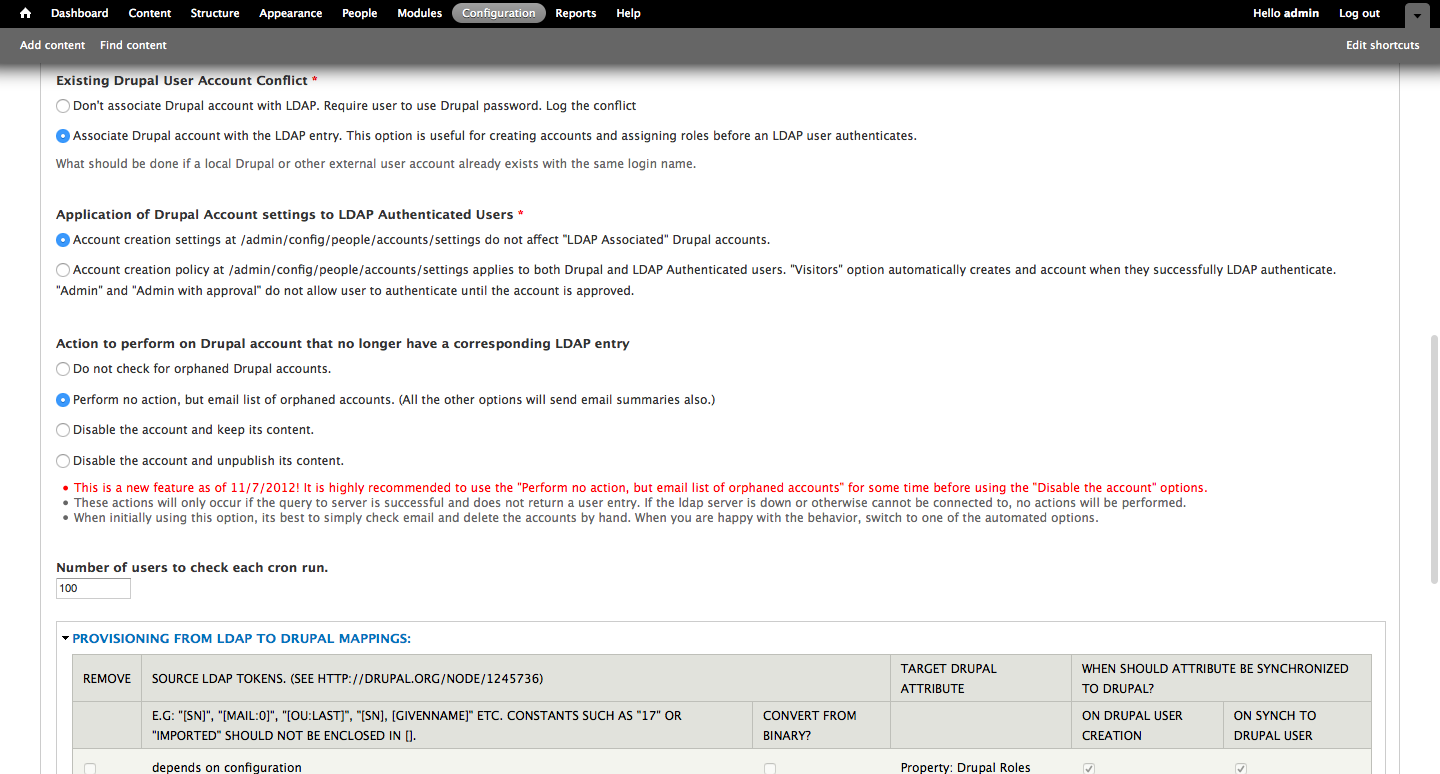Viewport: 1440px width, 774px height.
Task: Focus the number of users per cron run field
Action: tap(93, 588)
